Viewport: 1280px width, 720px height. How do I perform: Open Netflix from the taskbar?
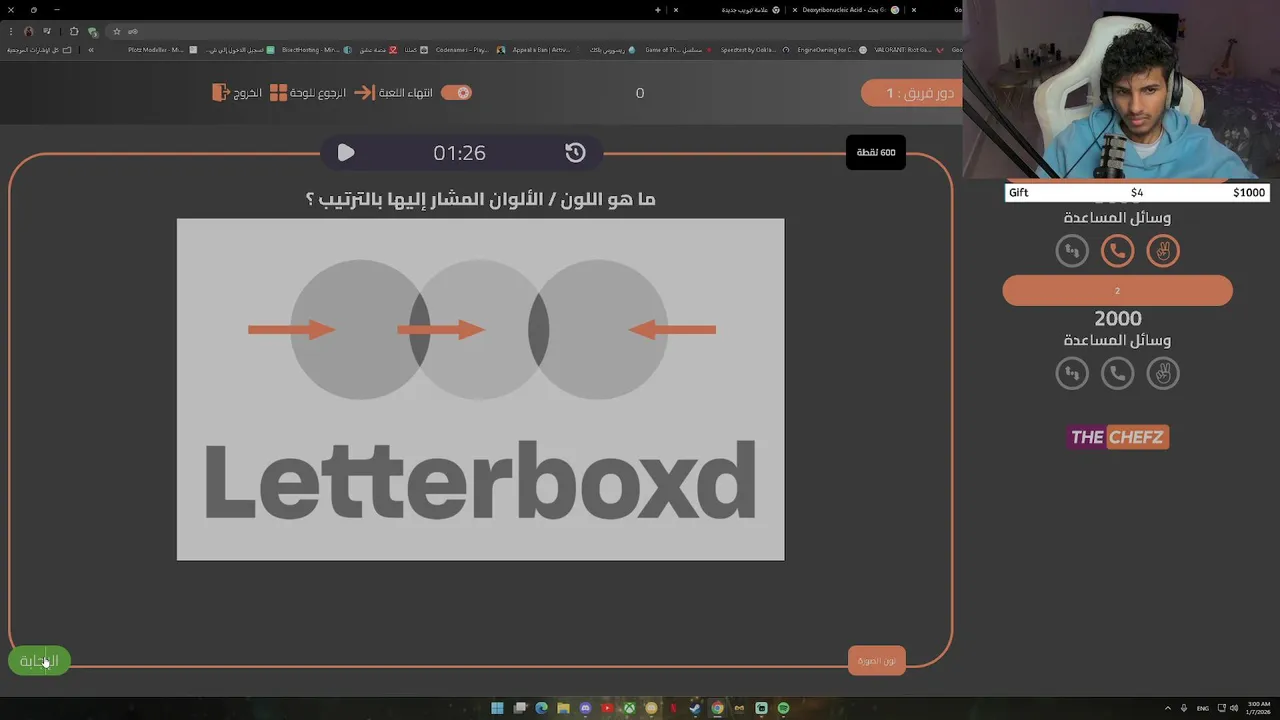pos(673,708)
